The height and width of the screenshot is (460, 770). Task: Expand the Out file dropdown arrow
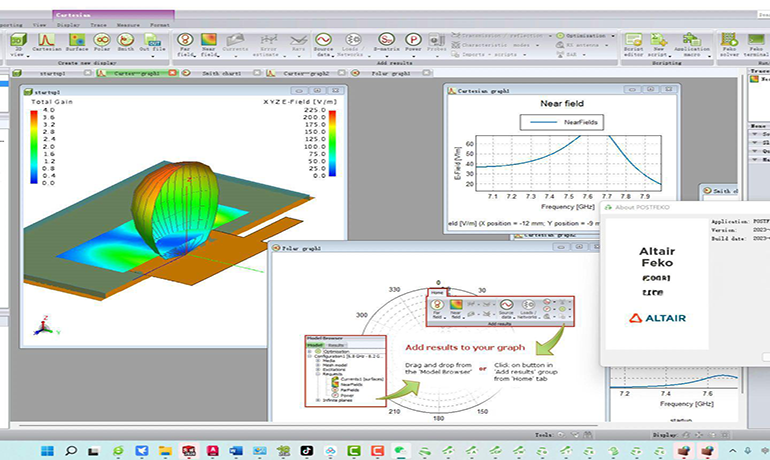point(153,55)
